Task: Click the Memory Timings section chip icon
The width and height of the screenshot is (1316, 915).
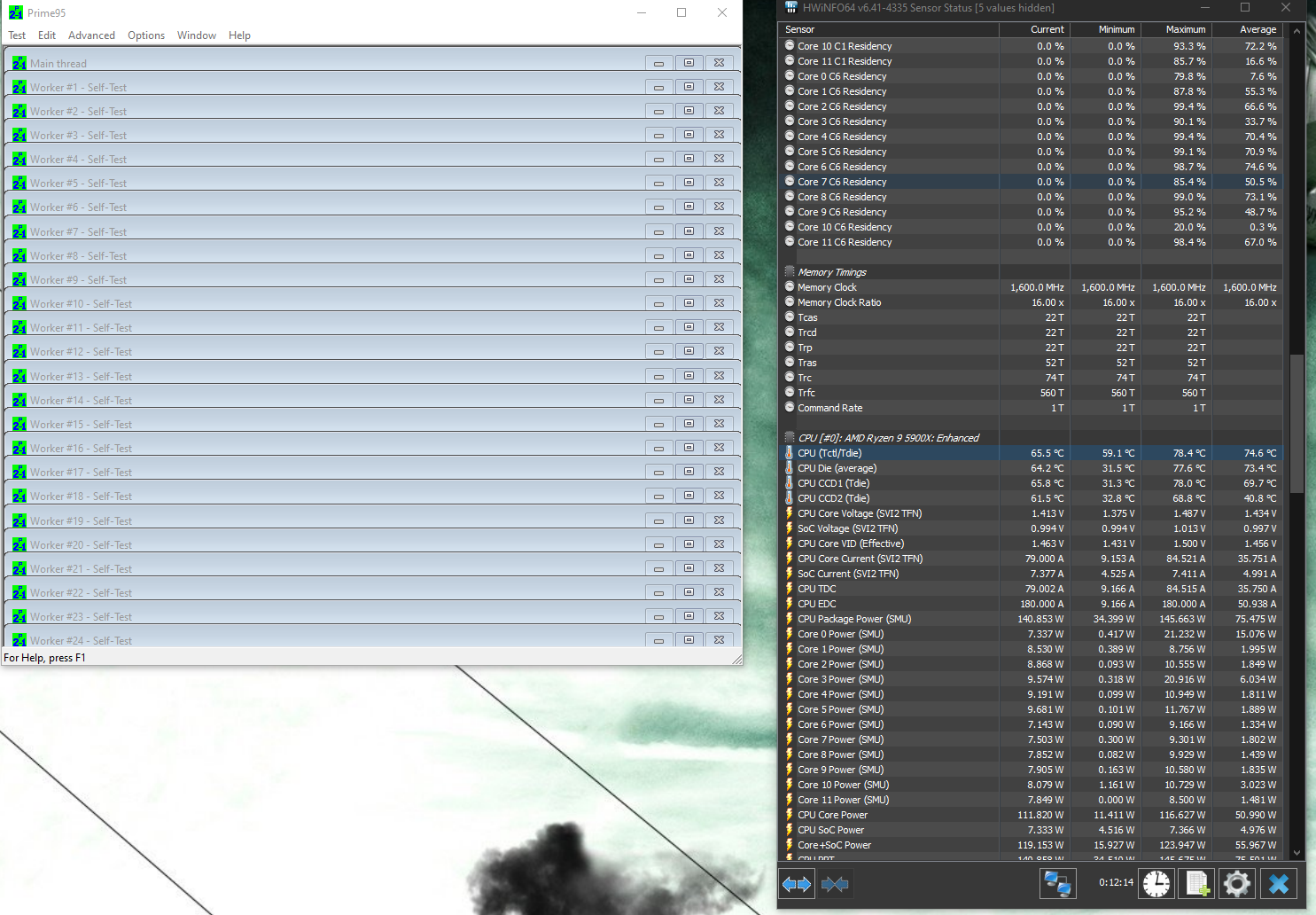Action: click(x=790, y=272)
